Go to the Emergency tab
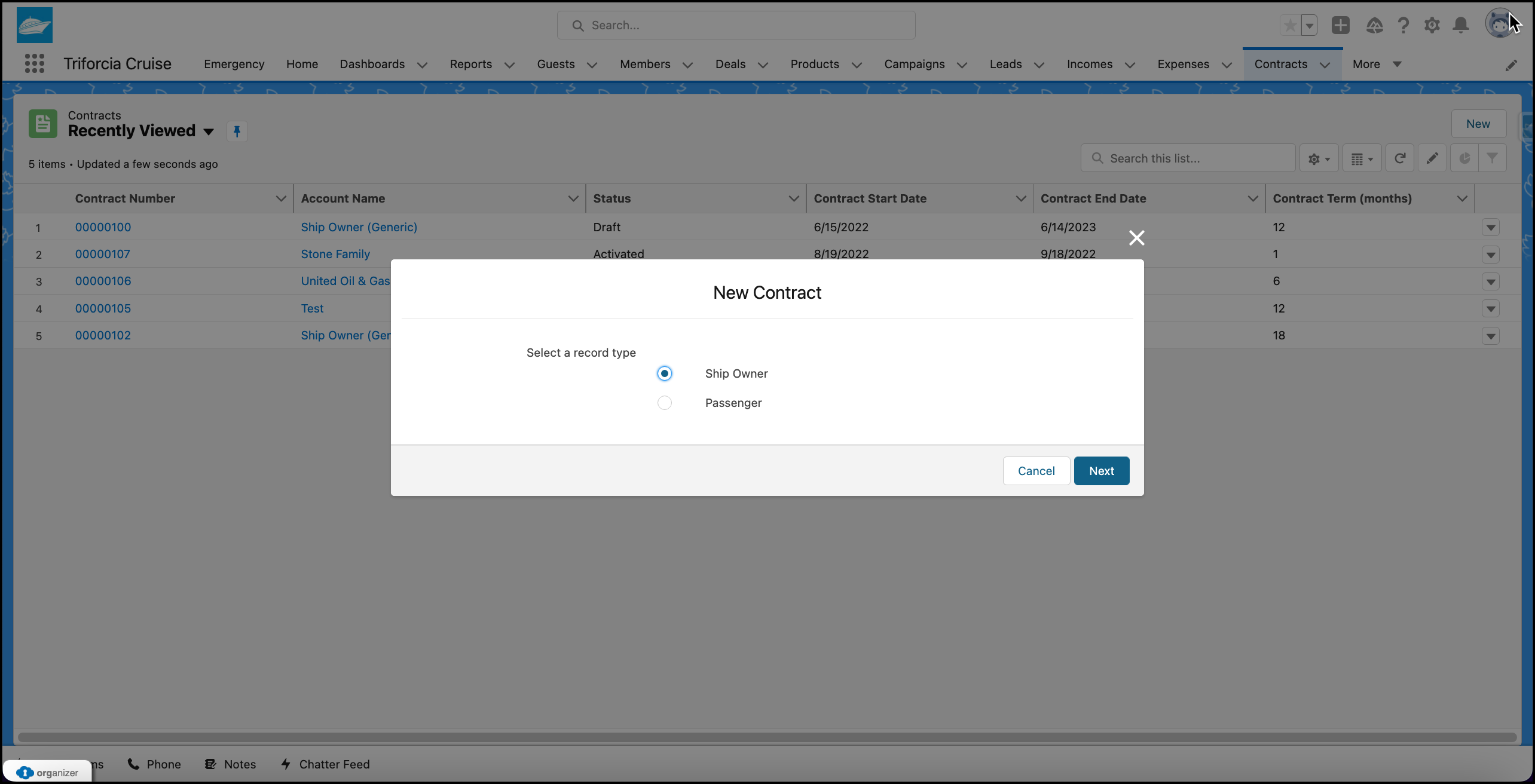This screenshot has height=784, width=1535. tap(234, 64)
